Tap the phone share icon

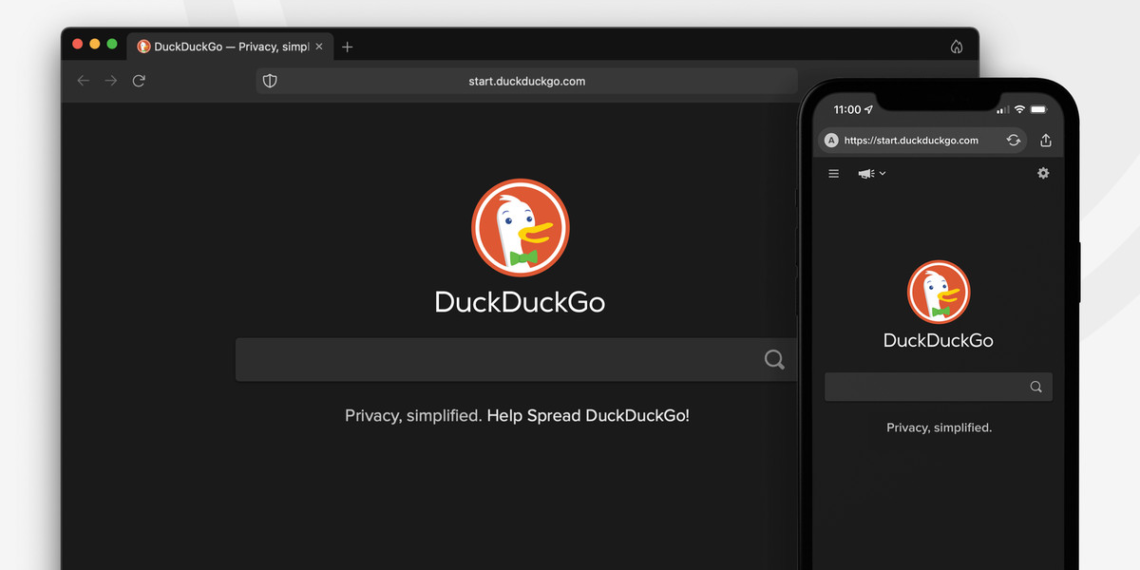click(1046, 140)
